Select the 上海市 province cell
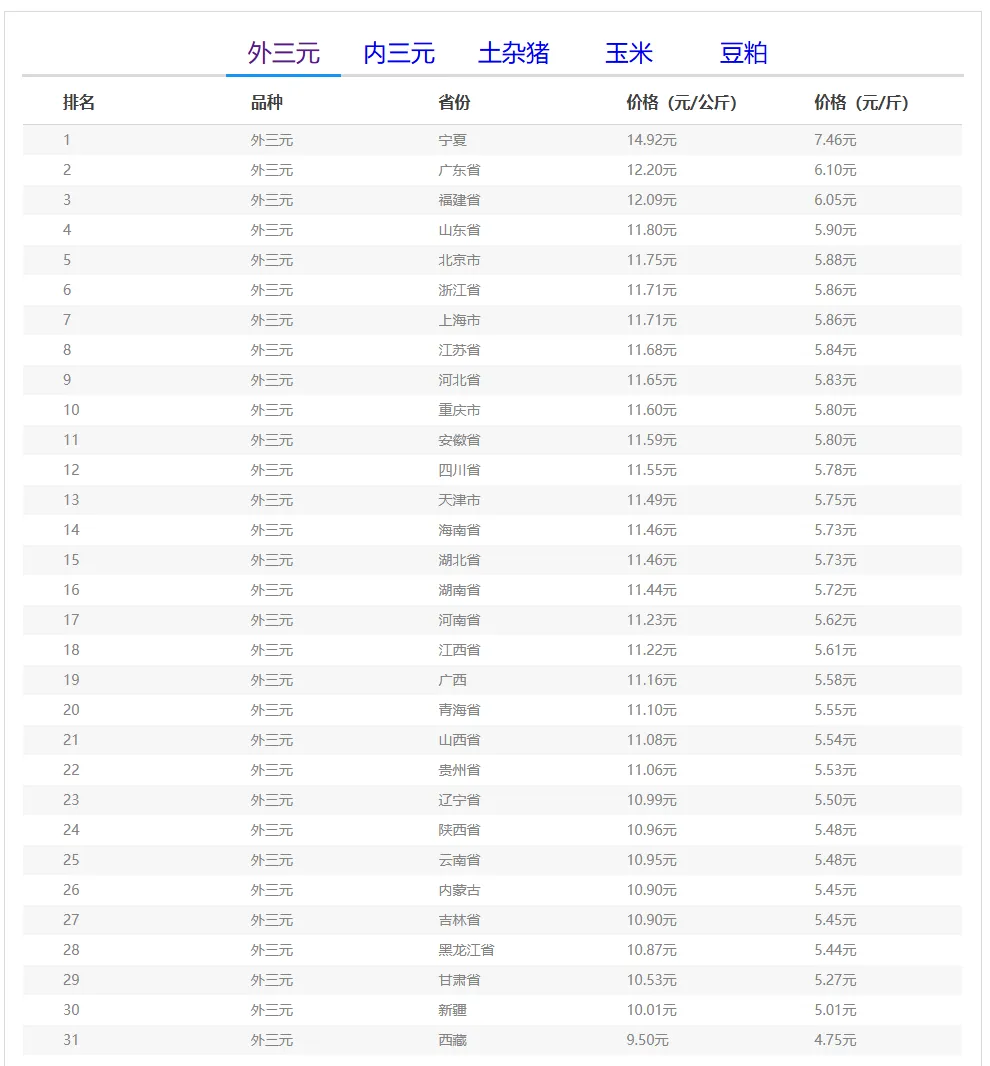990x1066 pixels. click(459, 320)
